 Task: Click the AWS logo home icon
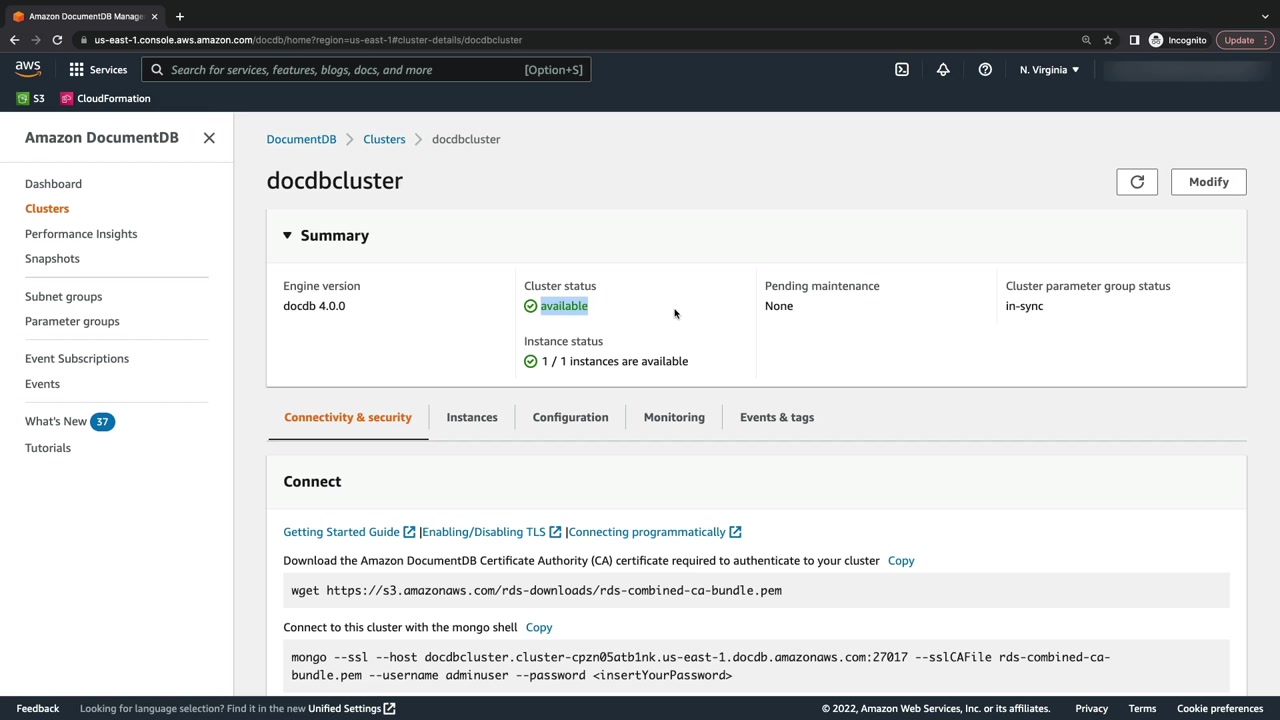[28, 69]
